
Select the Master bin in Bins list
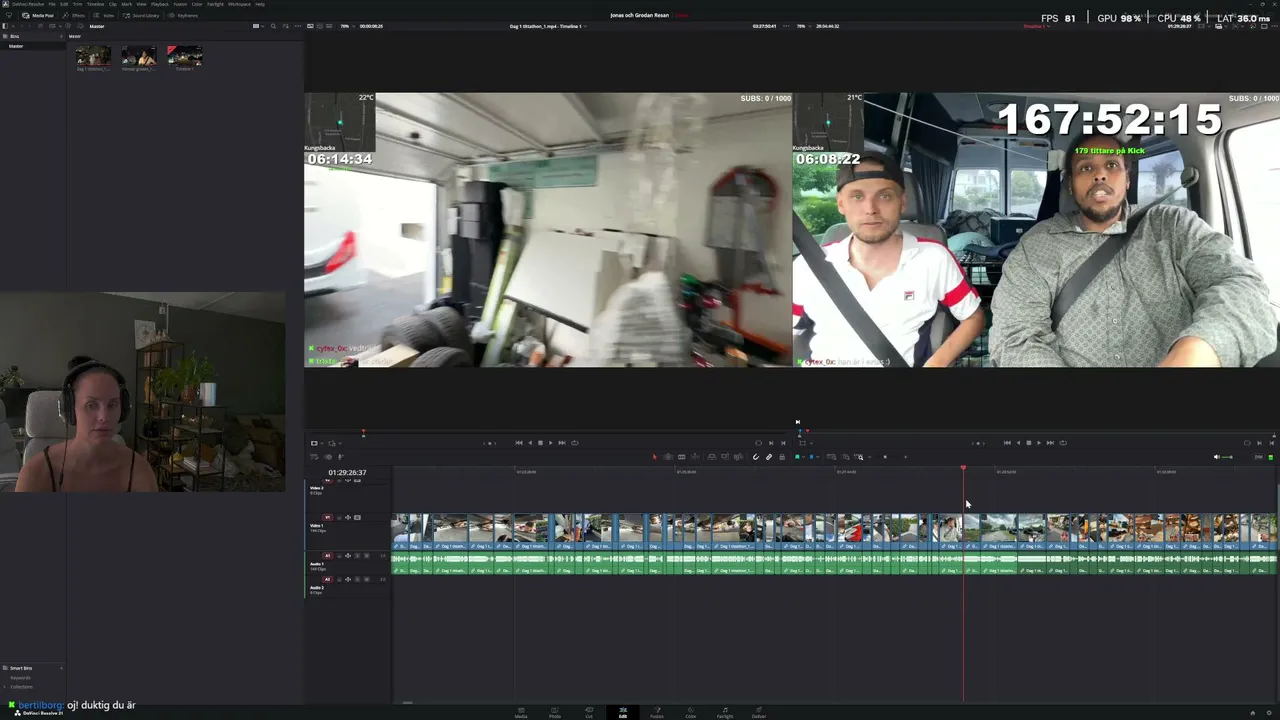tap(16, 46)
